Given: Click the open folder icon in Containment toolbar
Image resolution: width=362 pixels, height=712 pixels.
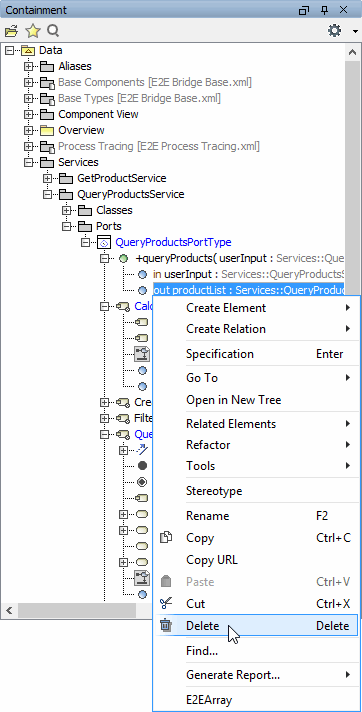Looking at the screenshot, I should click(11, 31).
